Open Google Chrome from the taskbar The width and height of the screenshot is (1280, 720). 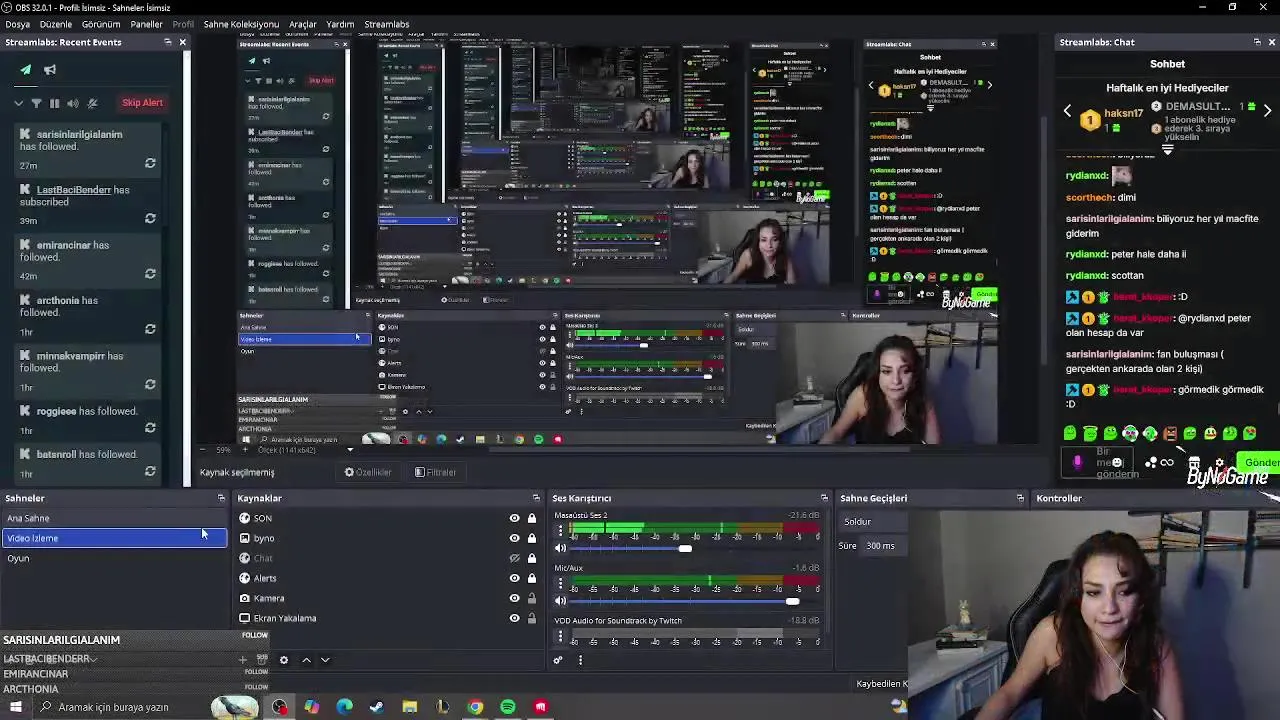(475, 707)
